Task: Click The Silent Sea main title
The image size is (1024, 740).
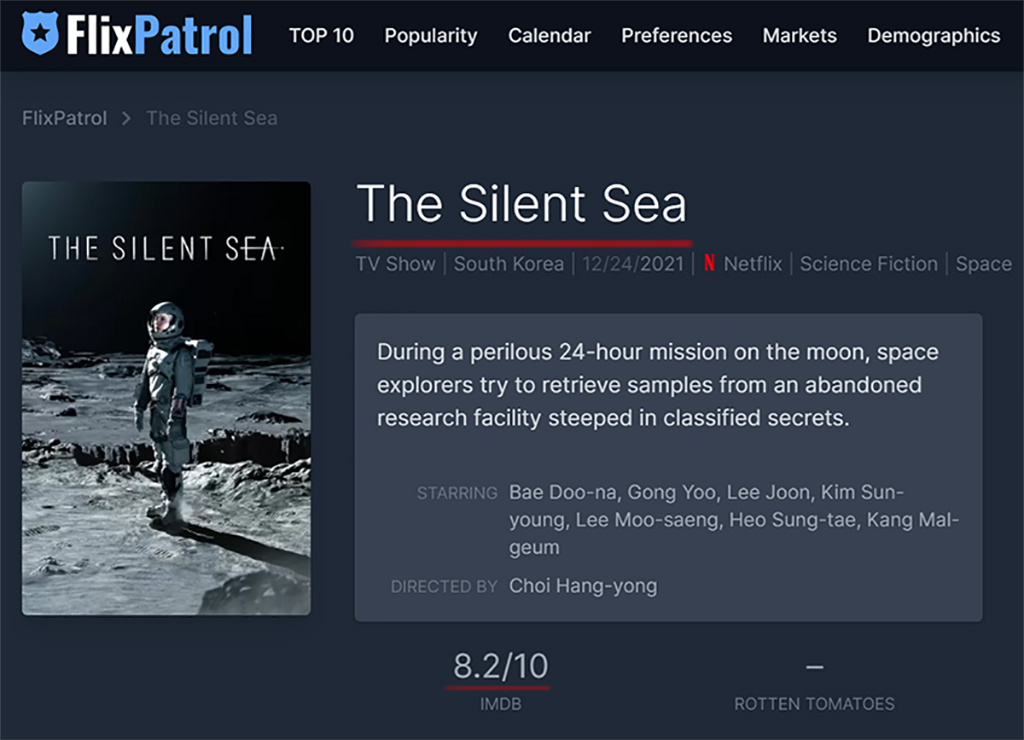Action: (521, 203)
